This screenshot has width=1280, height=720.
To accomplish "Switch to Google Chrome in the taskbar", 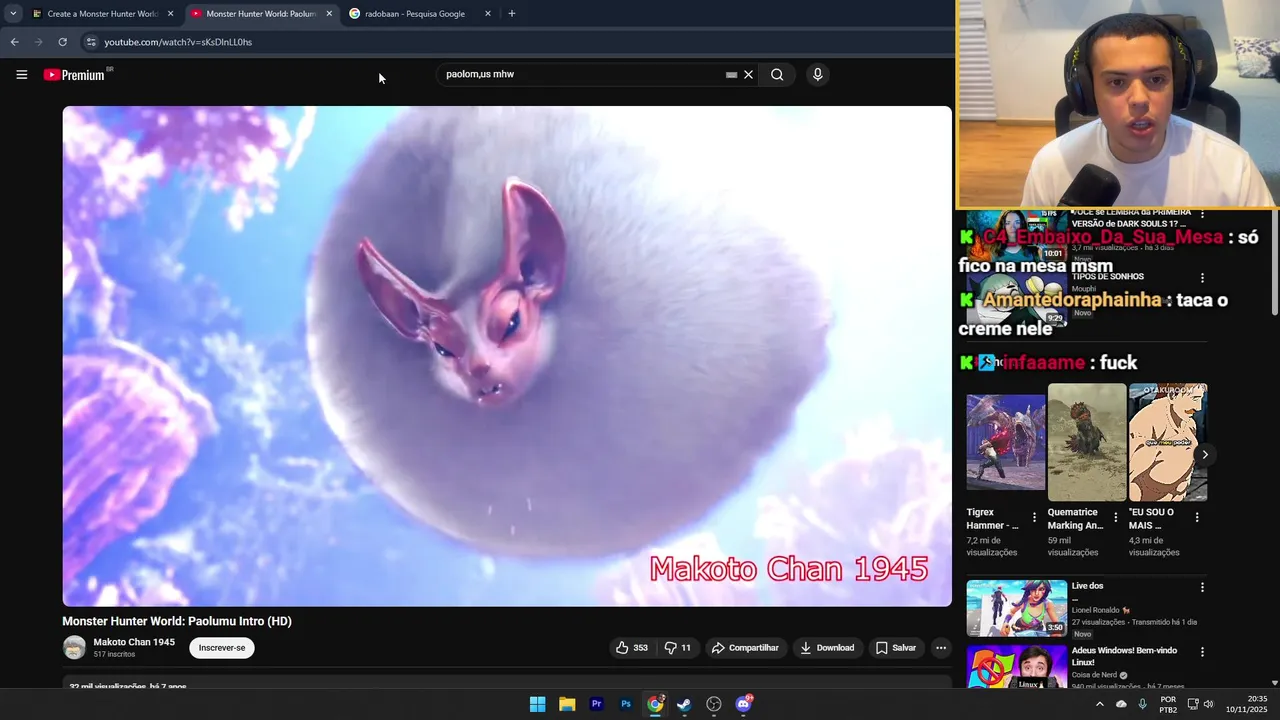I will (655, 704).
